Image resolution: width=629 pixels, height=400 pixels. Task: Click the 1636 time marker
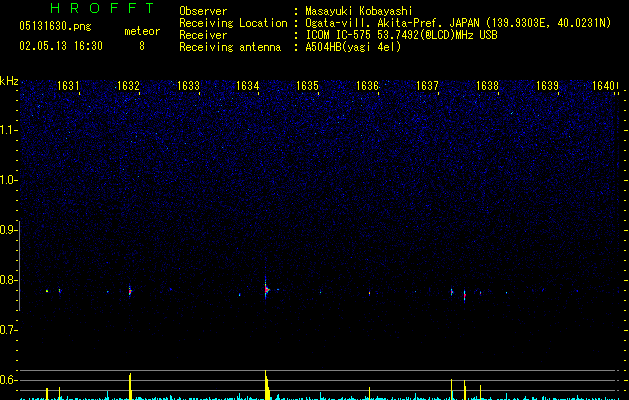tap(367, 86)
